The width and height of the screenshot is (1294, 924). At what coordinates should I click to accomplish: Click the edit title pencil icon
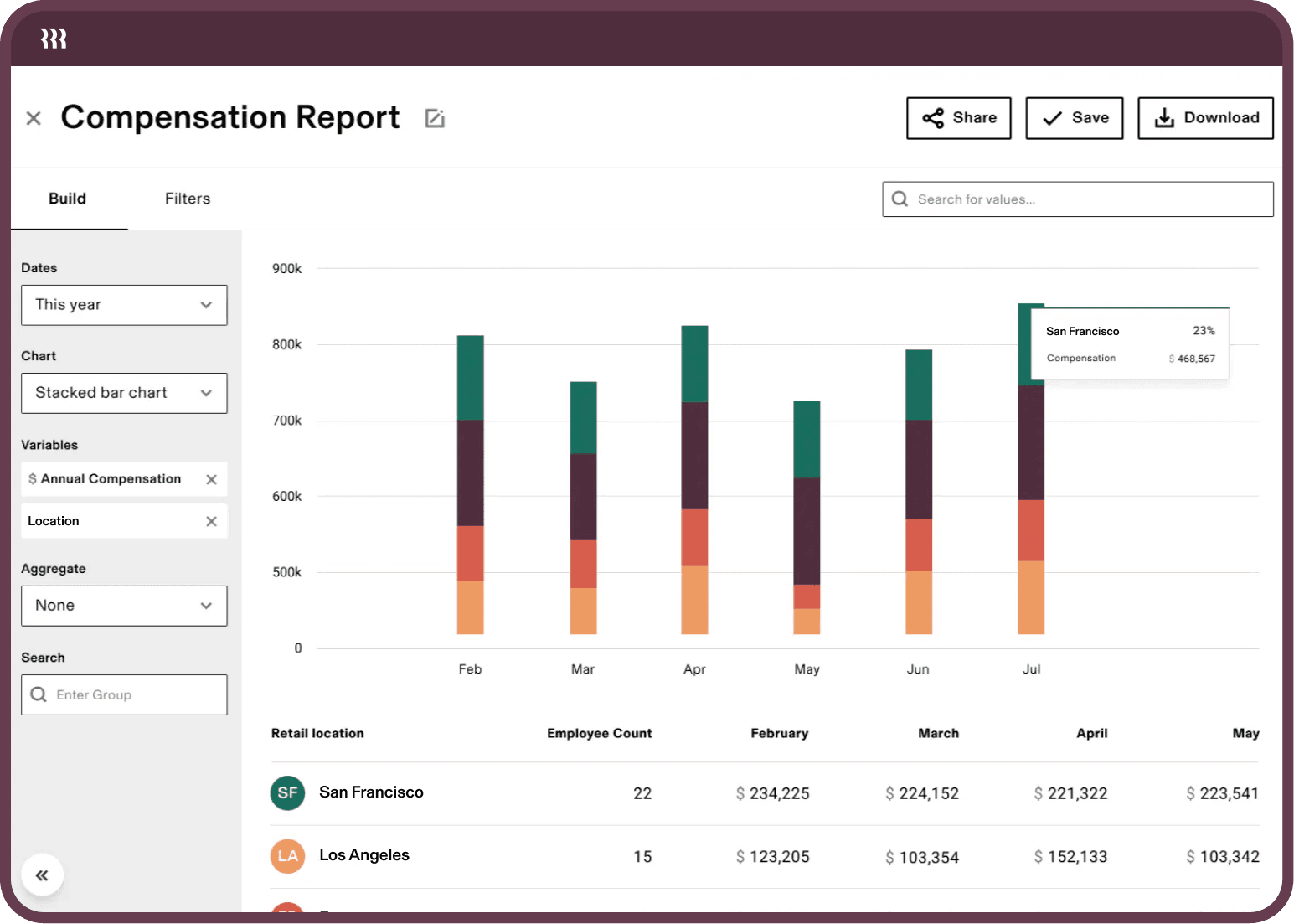(434, 118)
